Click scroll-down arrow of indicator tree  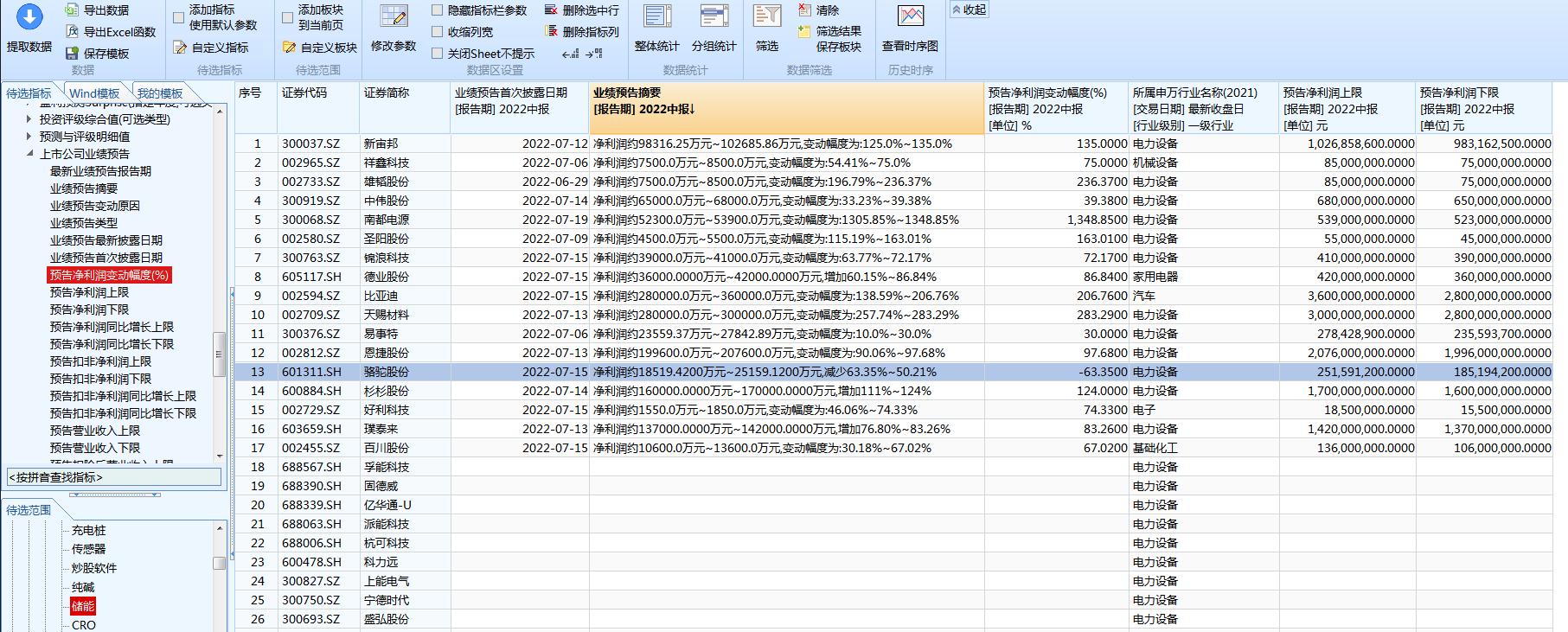pyautogui.click(x=220, y=456)
